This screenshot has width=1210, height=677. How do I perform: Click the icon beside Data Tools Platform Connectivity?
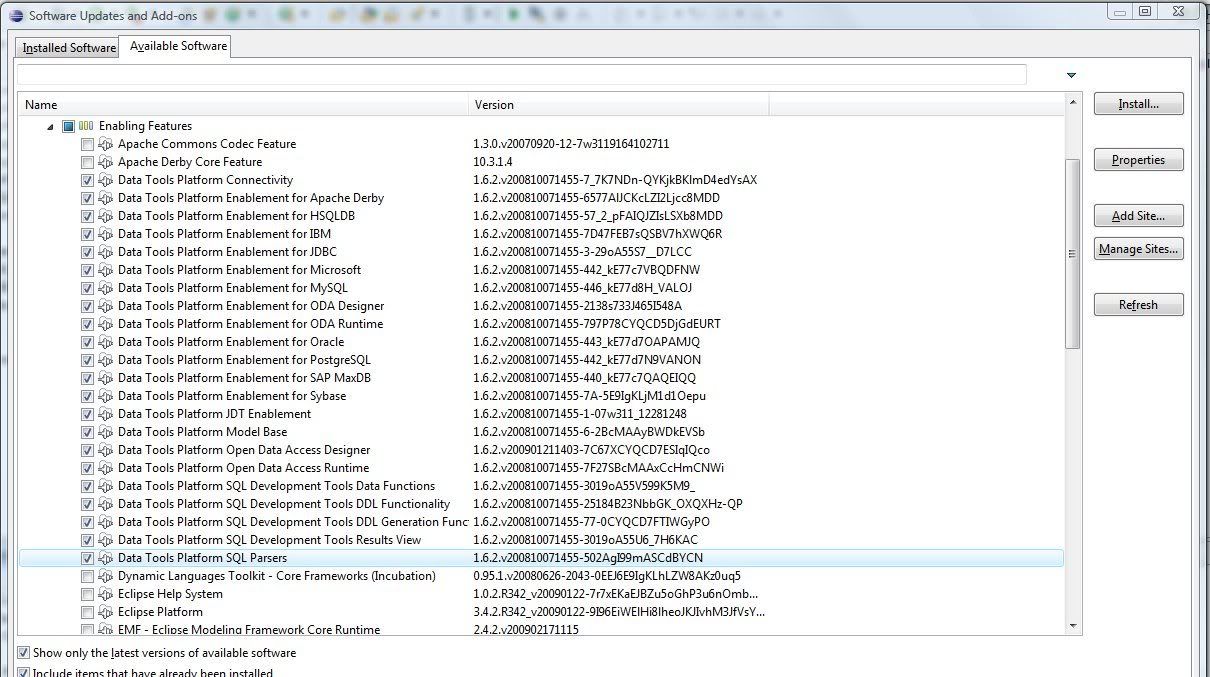pos(106,180)
